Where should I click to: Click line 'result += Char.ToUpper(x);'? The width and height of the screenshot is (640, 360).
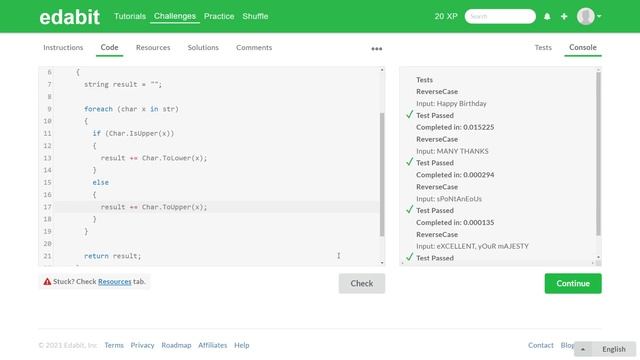(154, 207)
